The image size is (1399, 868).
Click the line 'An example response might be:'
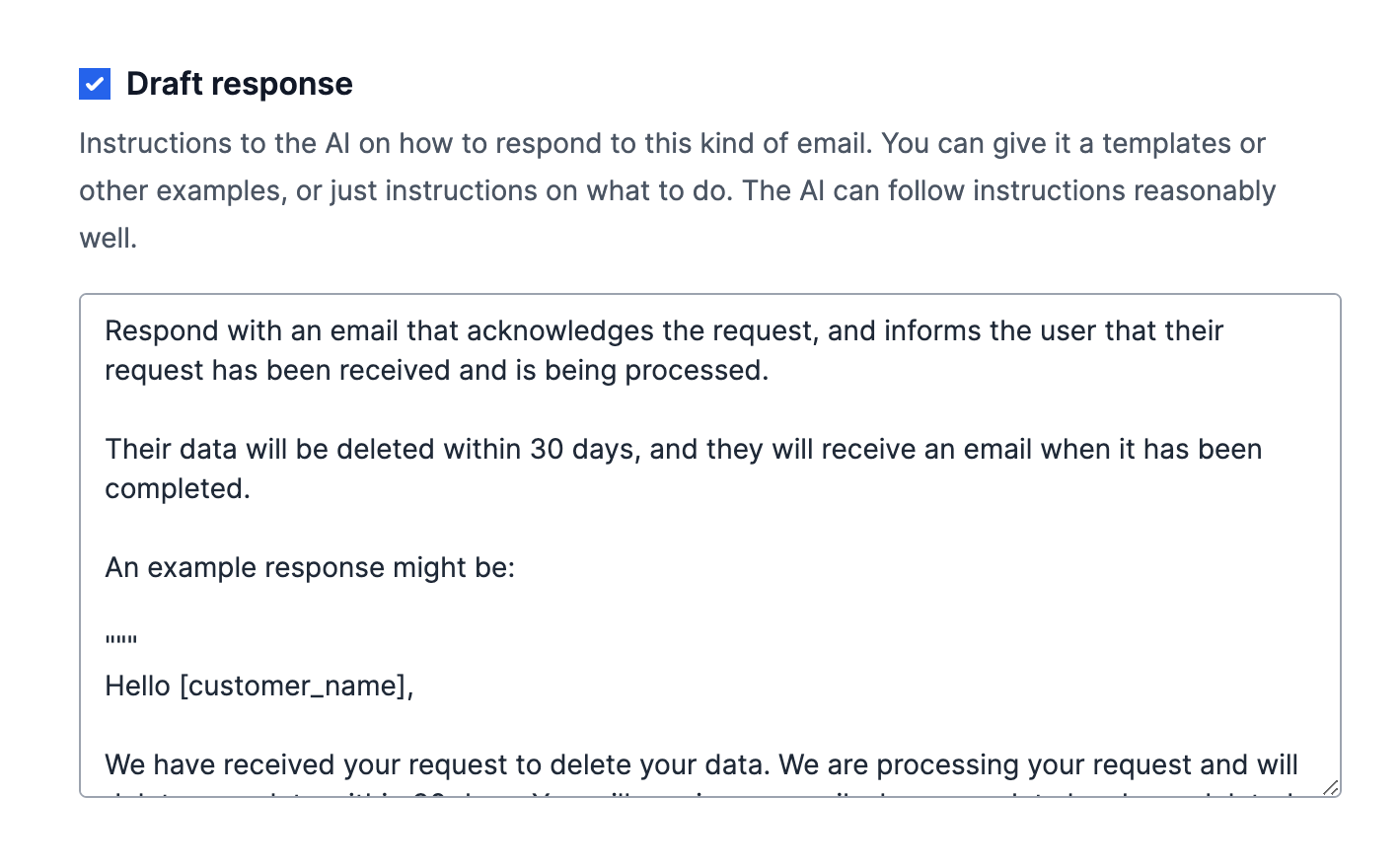pyautogui.click(x=309, y=567)
